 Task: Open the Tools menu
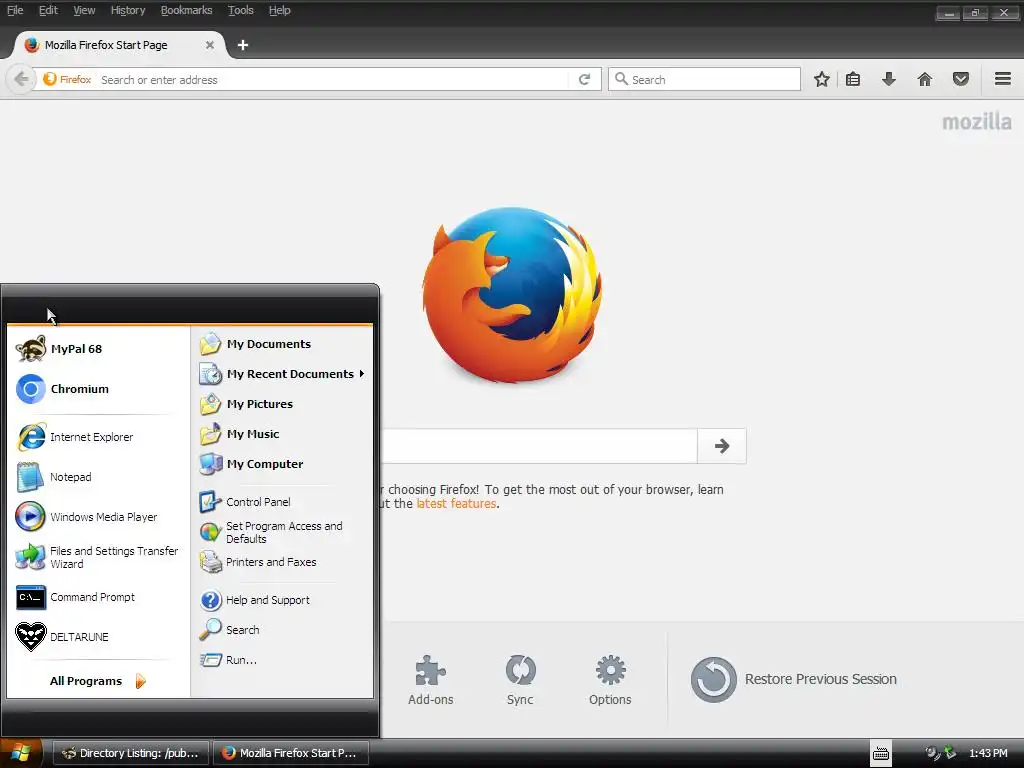pyautogui.click(x=240, y=10)
